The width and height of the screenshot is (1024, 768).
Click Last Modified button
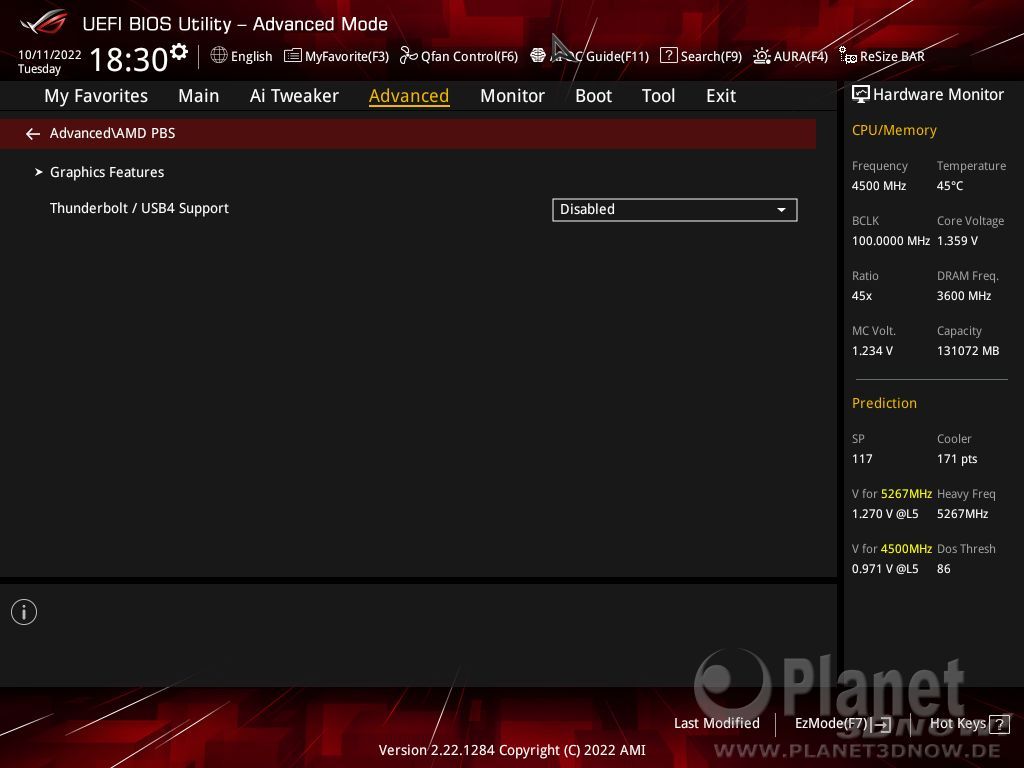716,724
